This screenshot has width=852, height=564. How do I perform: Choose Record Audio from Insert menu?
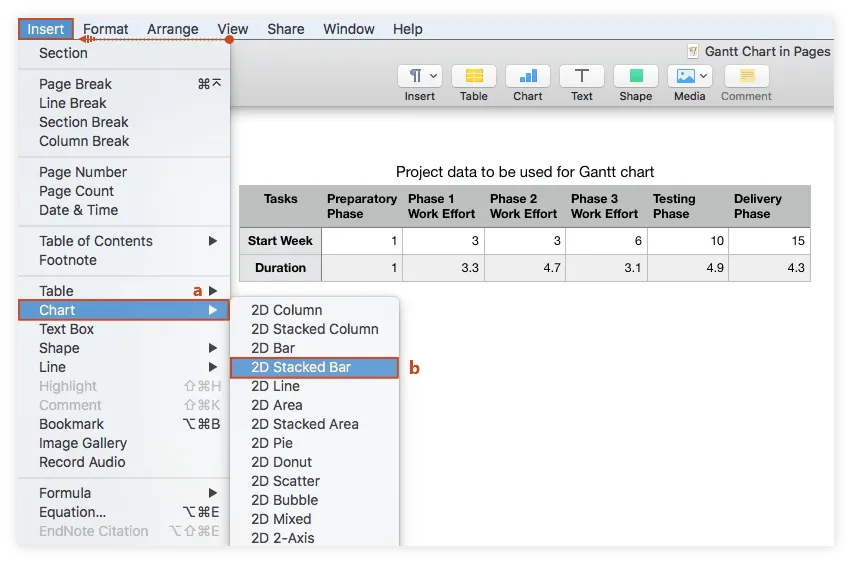coord(82,462)
